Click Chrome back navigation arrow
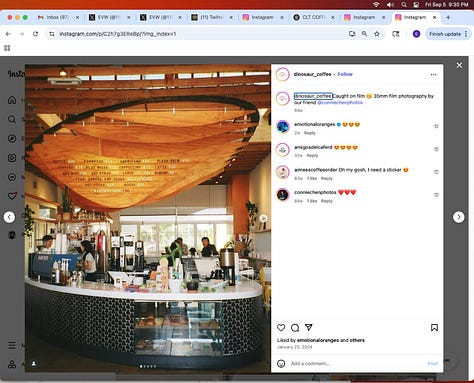 tap(8, 34)
